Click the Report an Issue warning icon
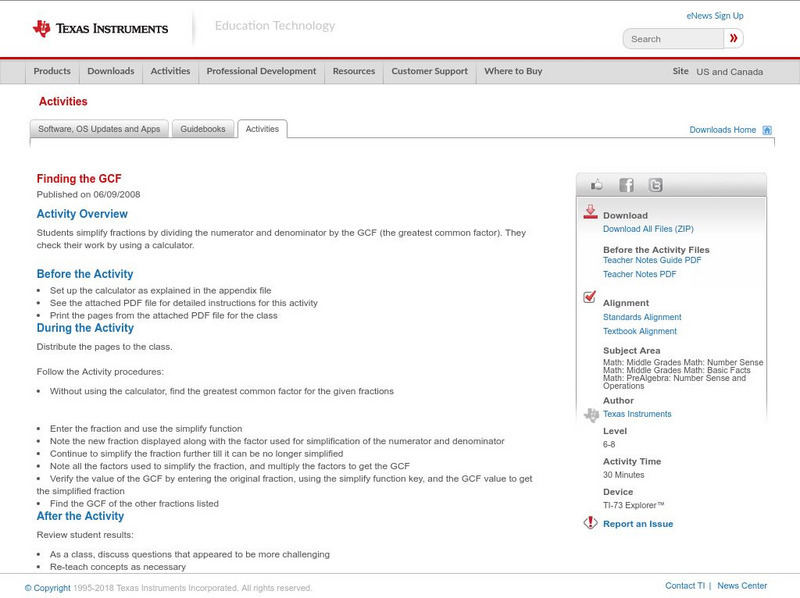 (590, 522)
